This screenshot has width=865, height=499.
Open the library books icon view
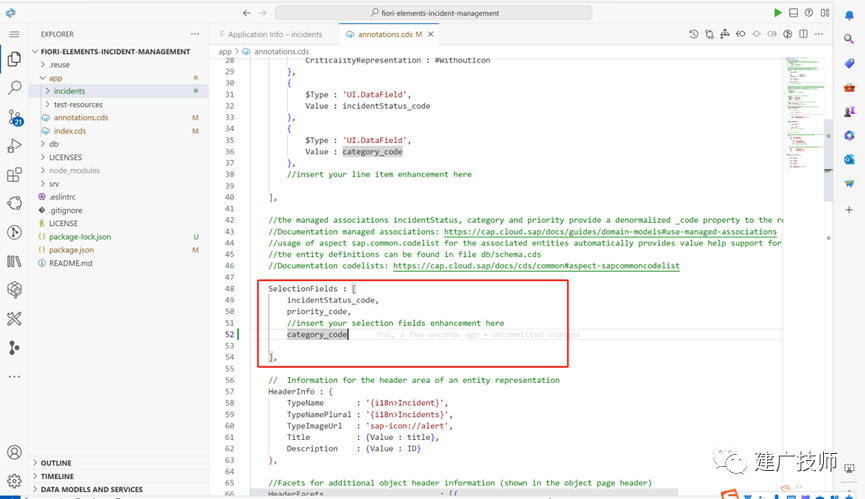point(14,261)
